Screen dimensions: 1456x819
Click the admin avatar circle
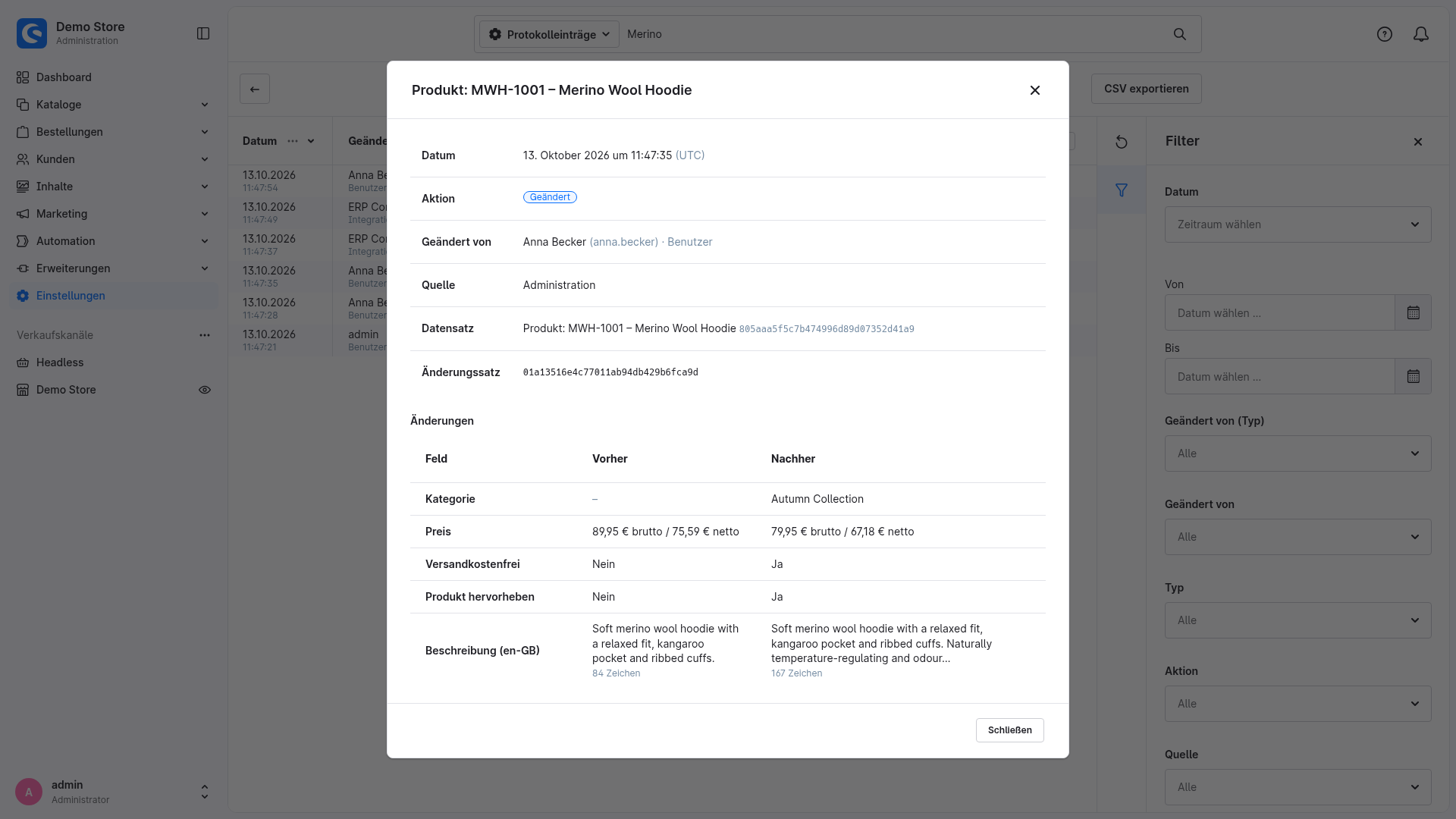point(29,792)
